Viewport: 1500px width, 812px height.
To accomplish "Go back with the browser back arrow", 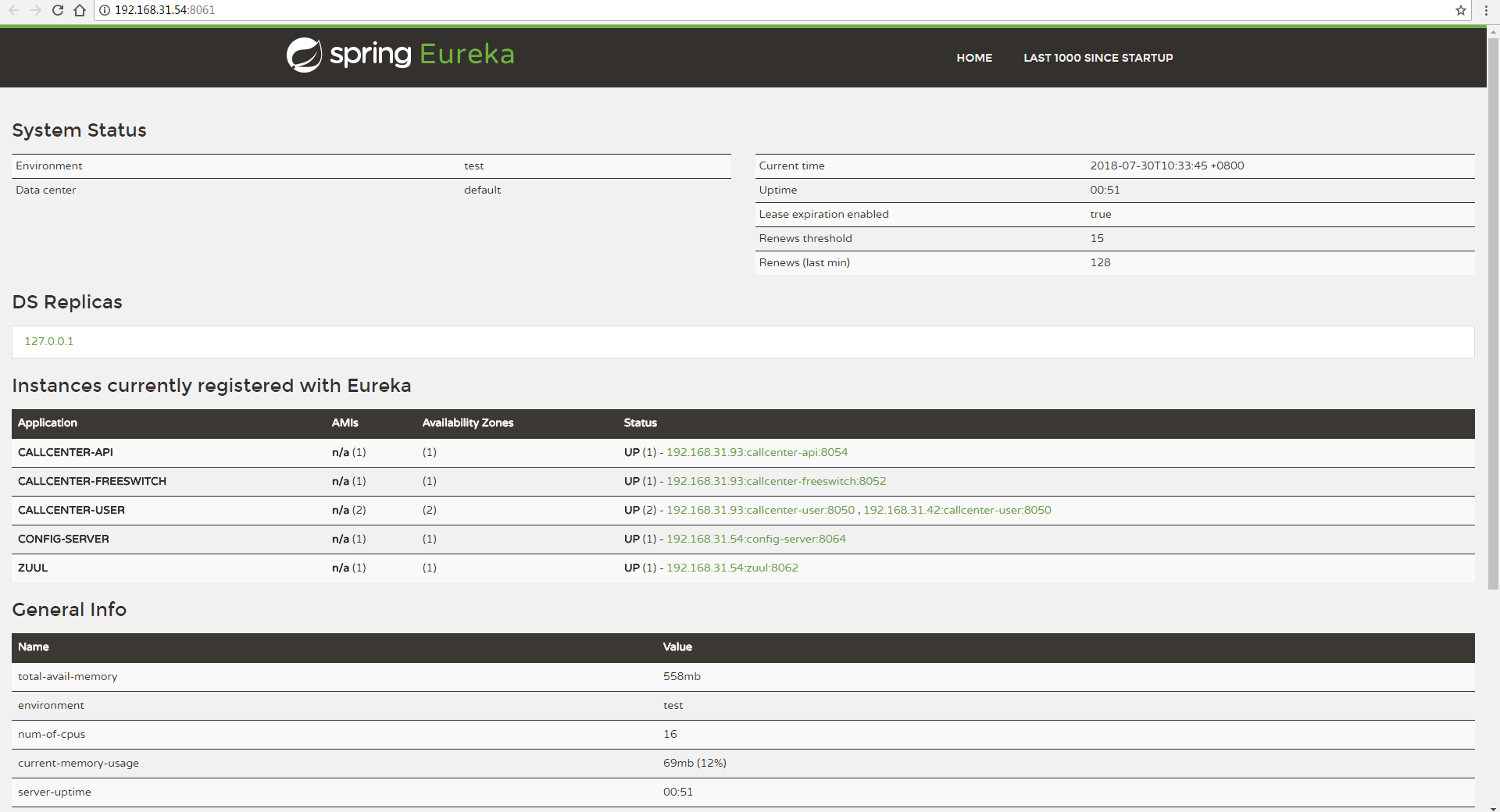I will (x=14, y=10).
